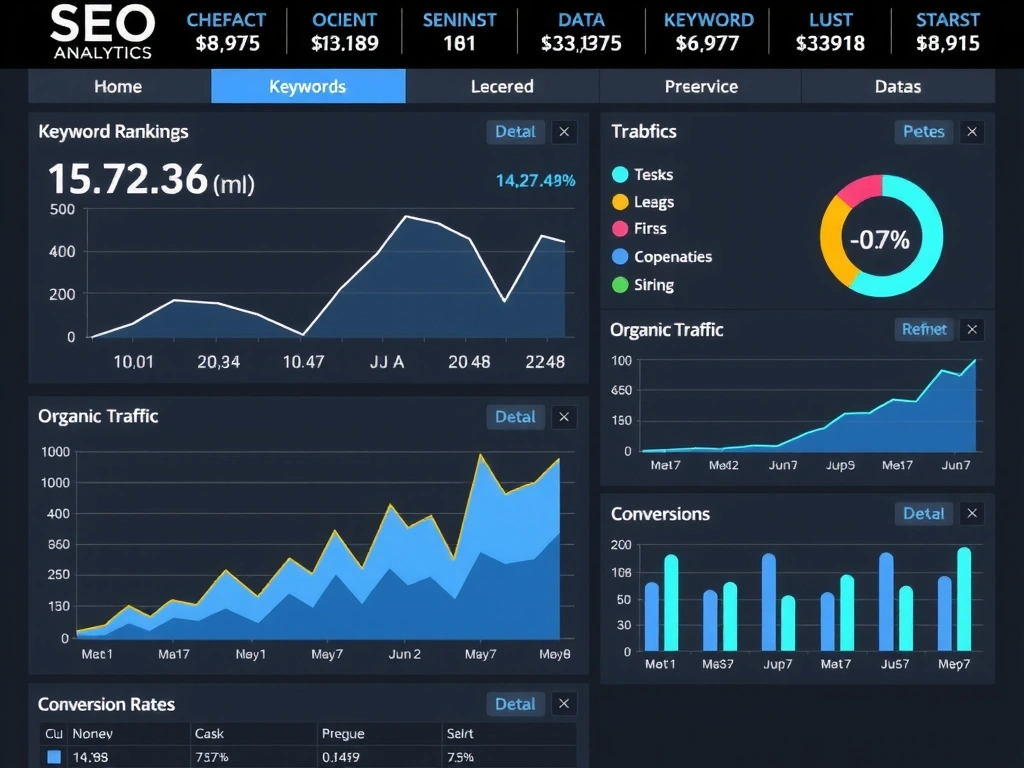Image resolution: width=1024 pixels, height=768 pixels.
Task: Click the KEYWORD $6,977 stat in header
Action: (x=709, y=30)
